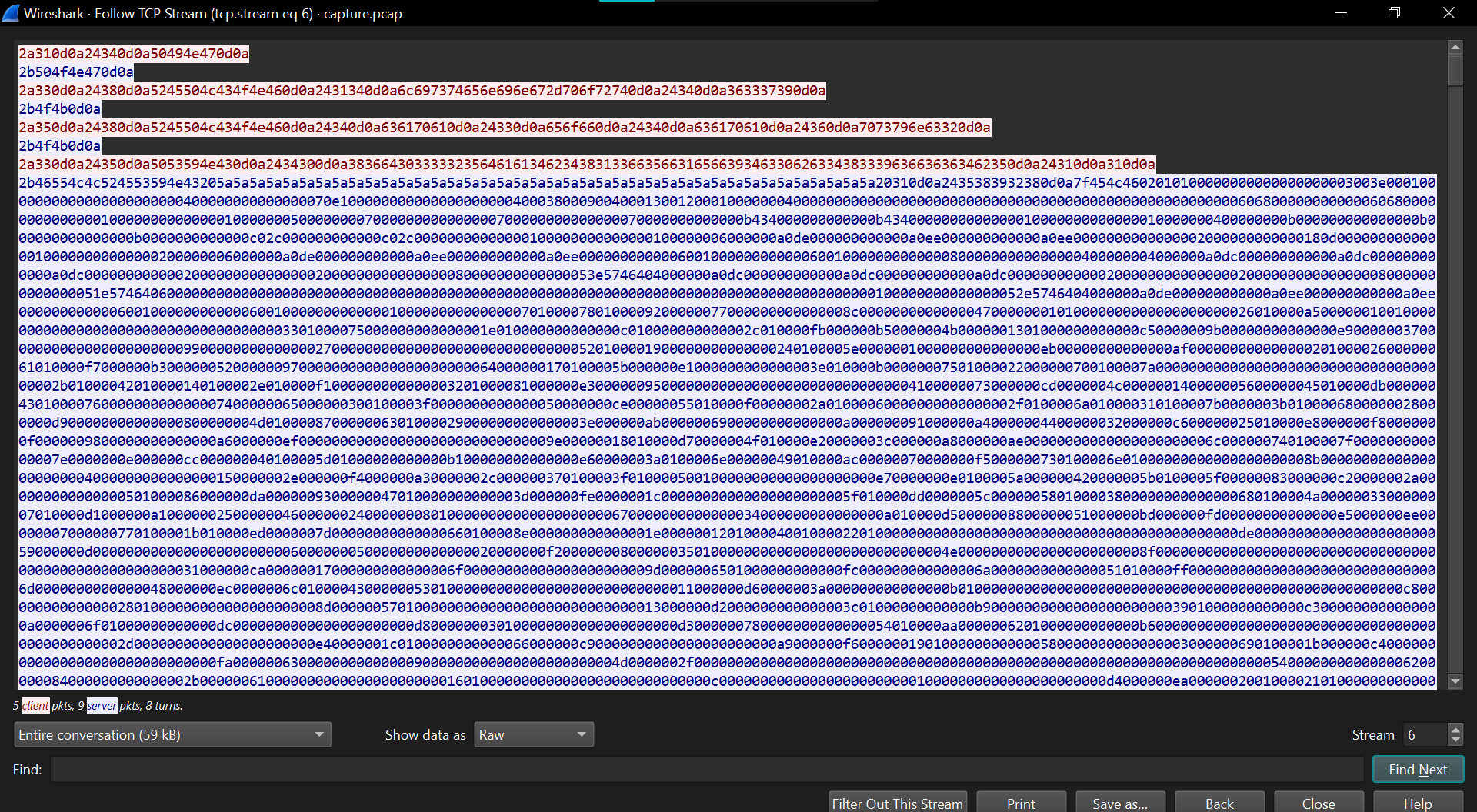Click the second 2b4f4b0d0a server line
This screenshot has height=812, width=1477.
60,145
